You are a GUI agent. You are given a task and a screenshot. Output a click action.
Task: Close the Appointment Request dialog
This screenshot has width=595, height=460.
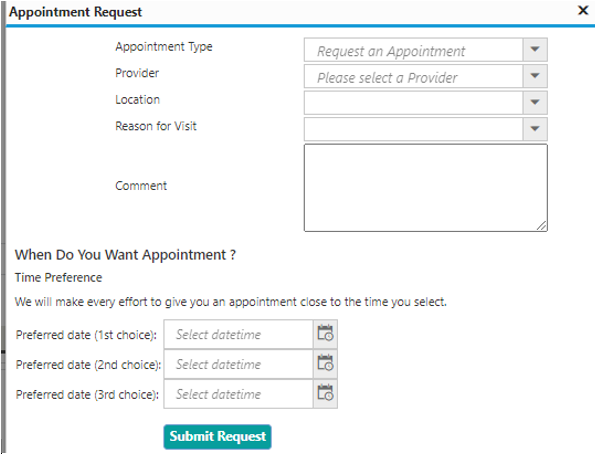(583, 10)
